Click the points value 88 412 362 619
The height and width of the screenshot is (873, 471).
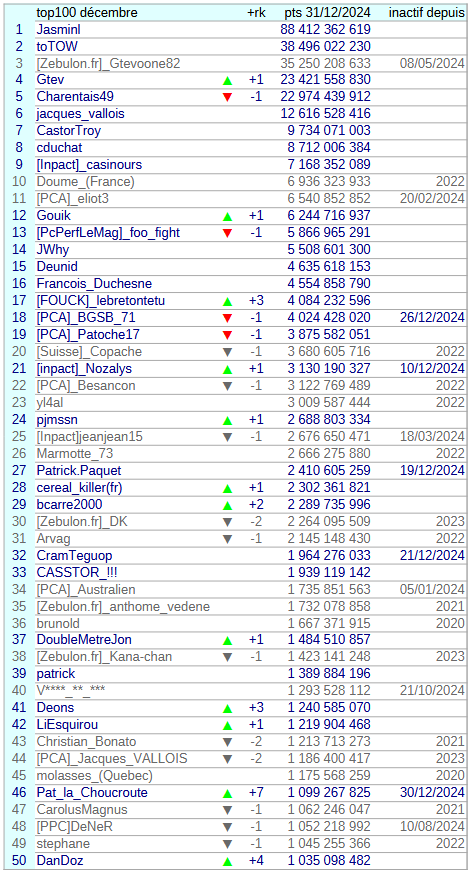(x=326, y=30)
